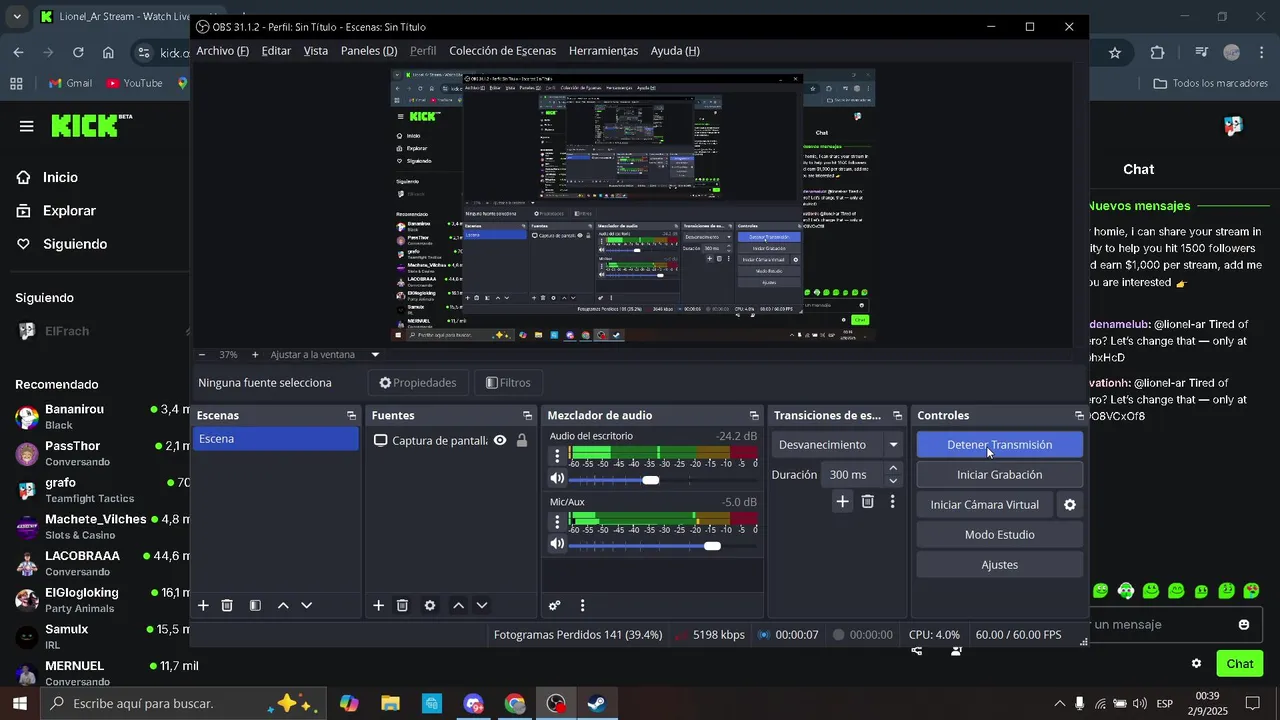This screenshot has width=1280, height=720.
Task: Select Escena in scenes list
Action: pos(276,439)
